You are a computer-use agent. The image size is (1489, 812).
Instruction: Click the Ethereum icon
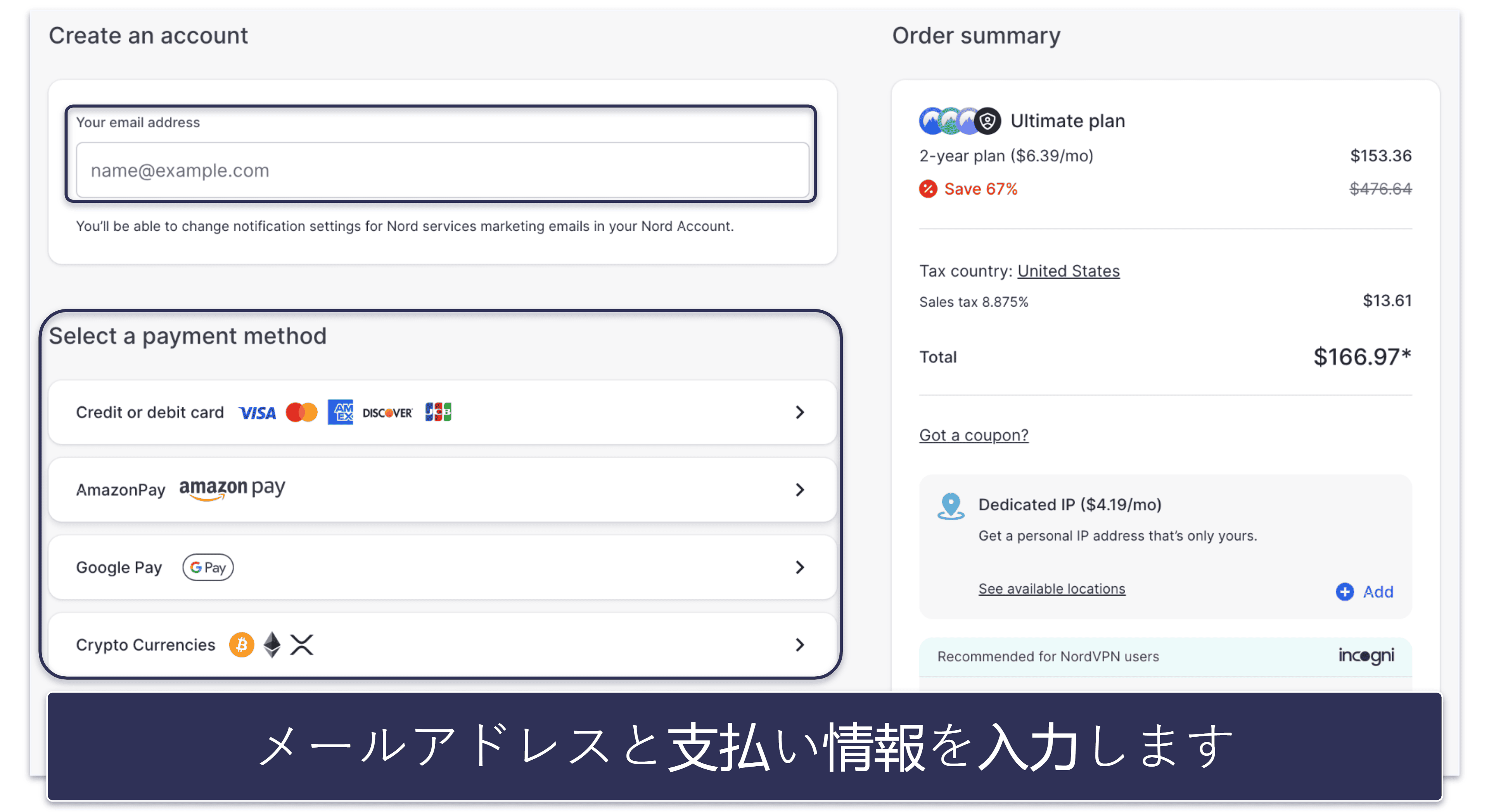(x=272, y=644)
